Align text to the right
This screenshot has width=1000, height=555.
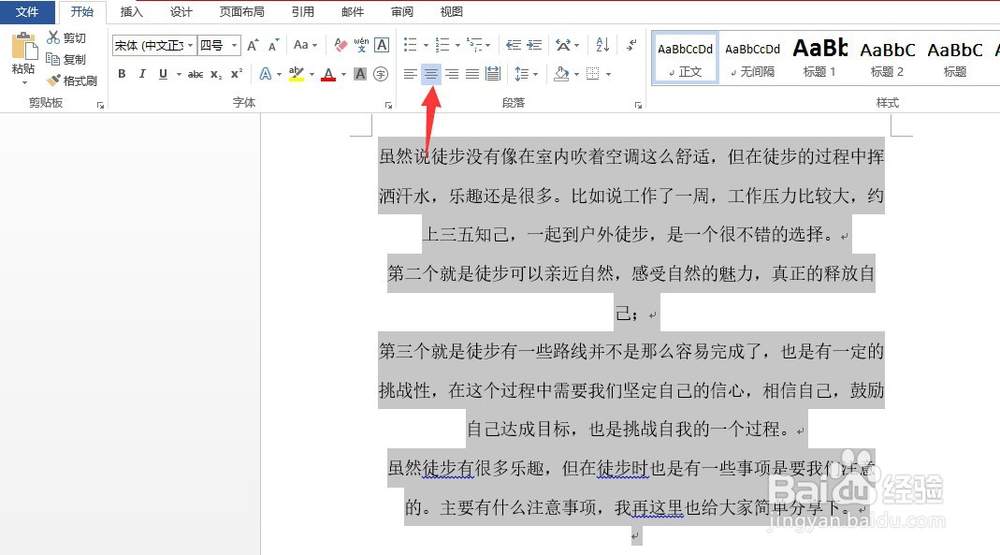tap(452, 75)
